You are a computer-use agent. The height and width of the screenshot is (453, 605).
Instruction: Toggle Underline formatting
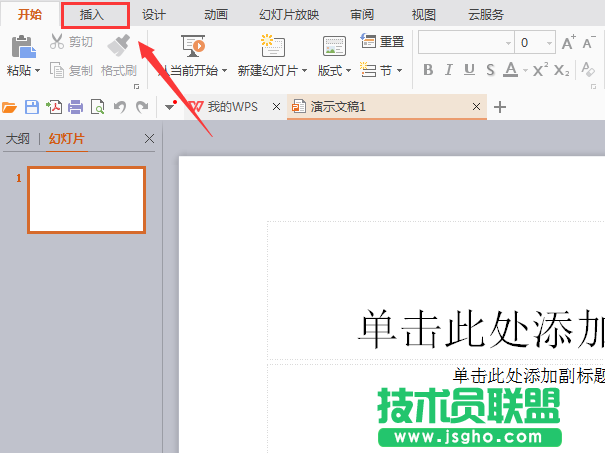coord(469,70)
